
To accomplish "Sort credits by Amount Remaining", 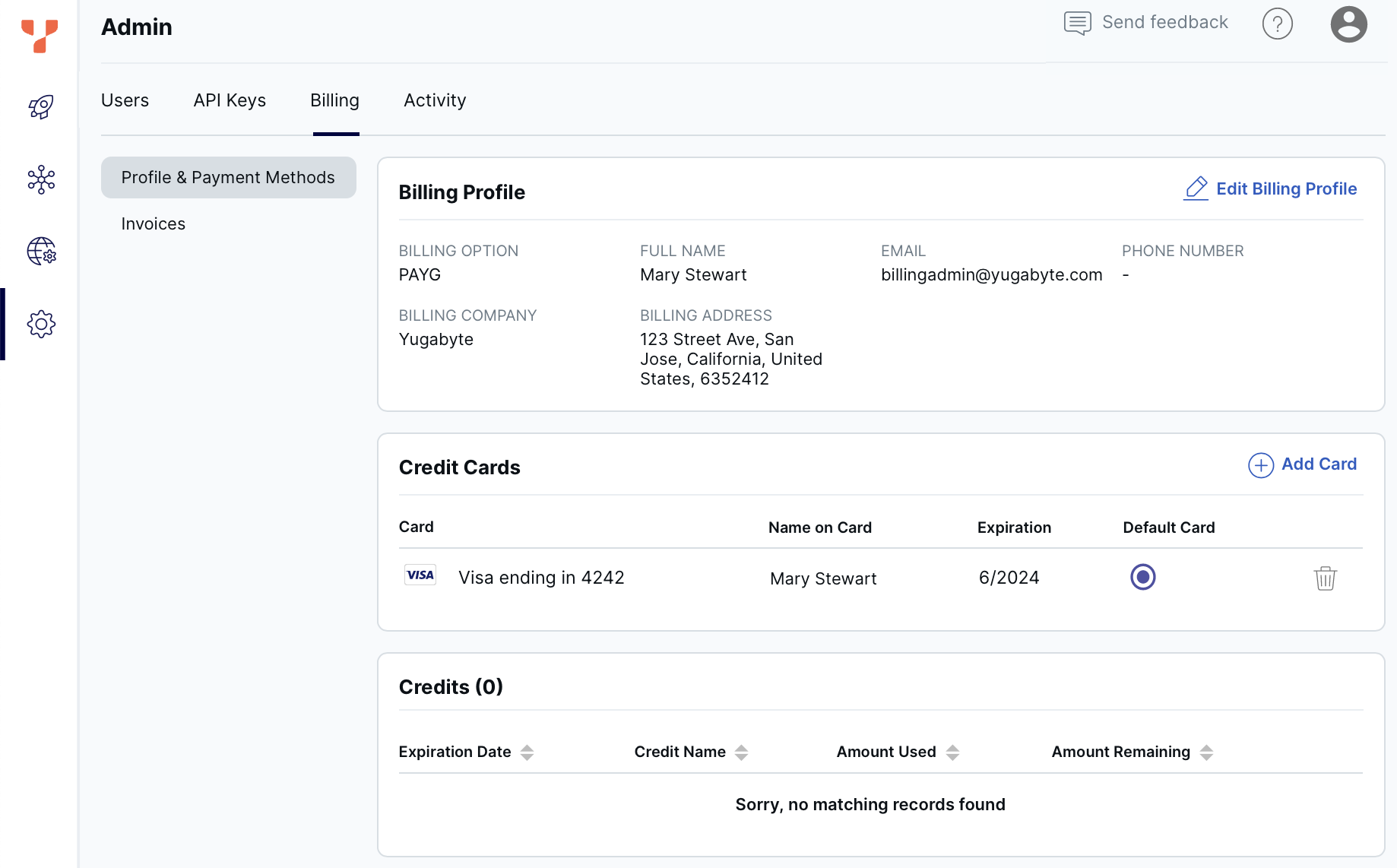I will click(1206, 752).
